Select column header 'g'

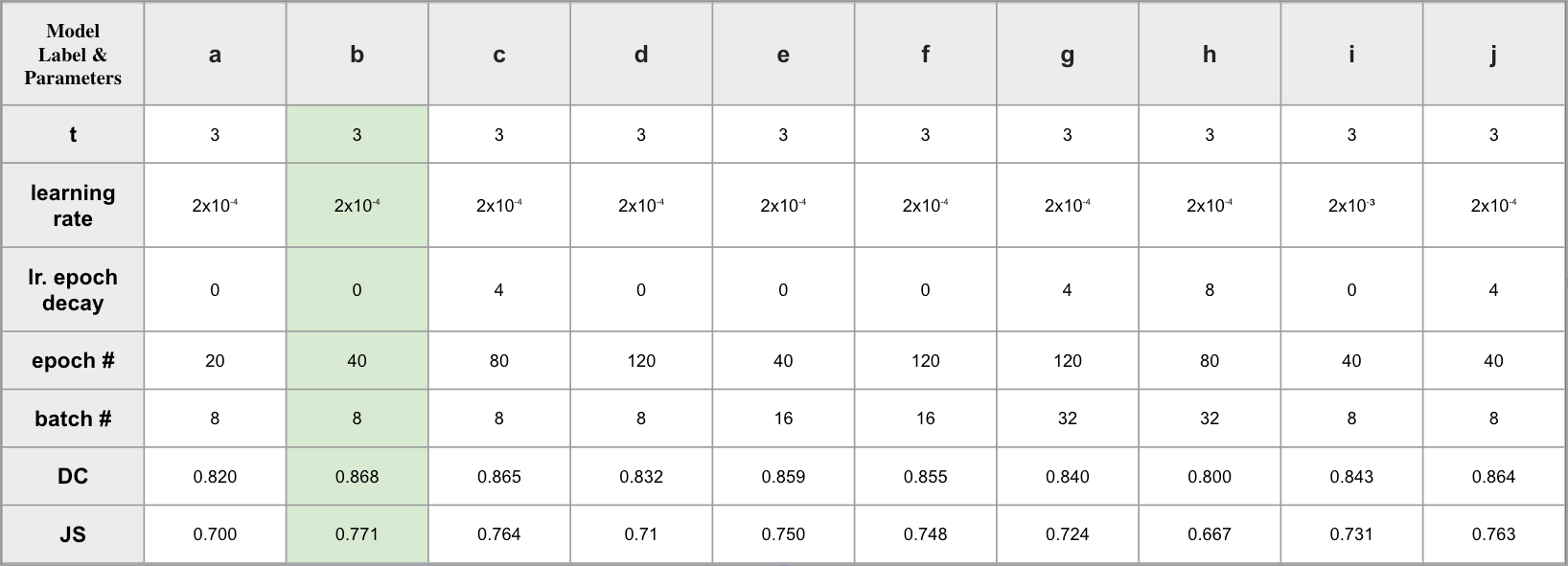click(x=1067, y=55)
